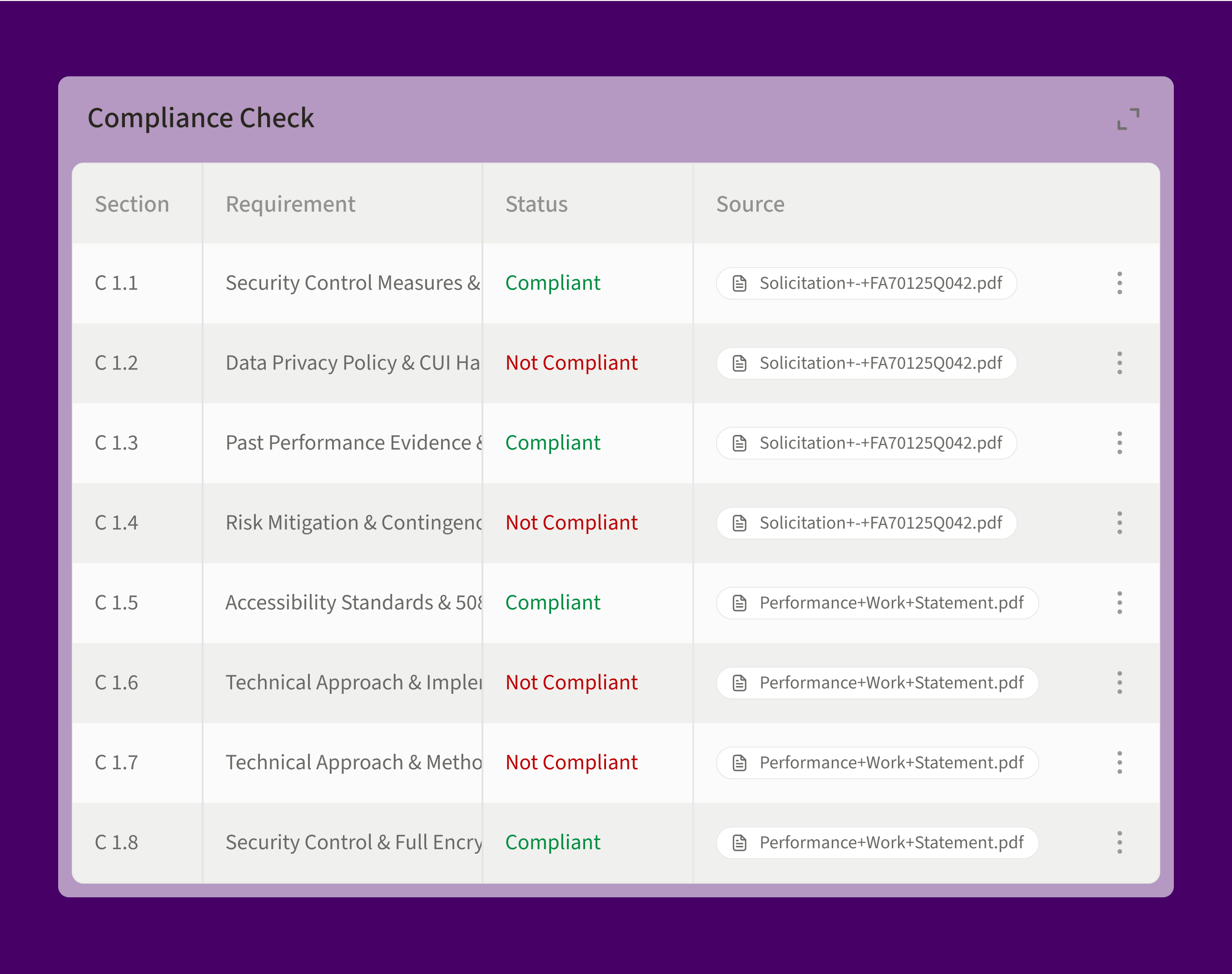Click the Requirement column header
Screen dimensions: 1232x974
(290, 204)
